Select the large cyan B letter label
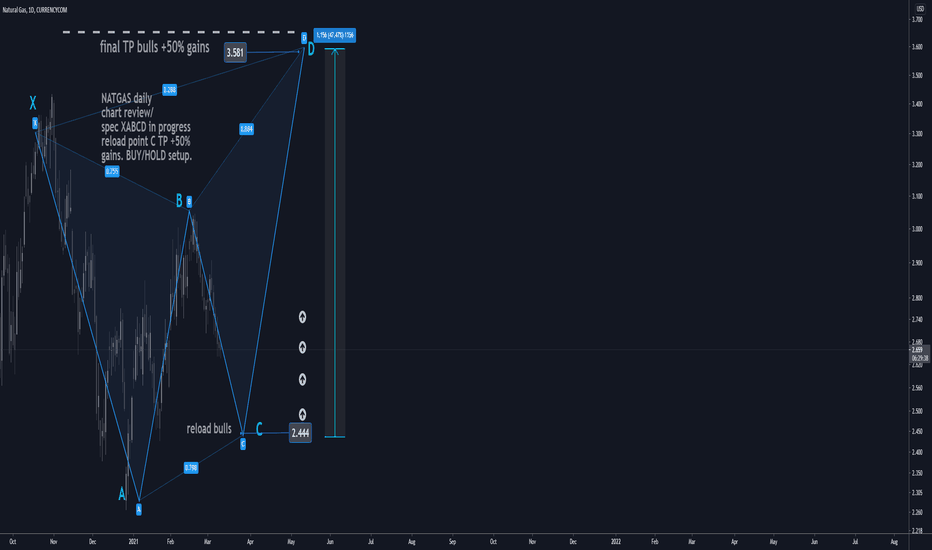Viewport: 932px width, 550px height. [179, 200]
